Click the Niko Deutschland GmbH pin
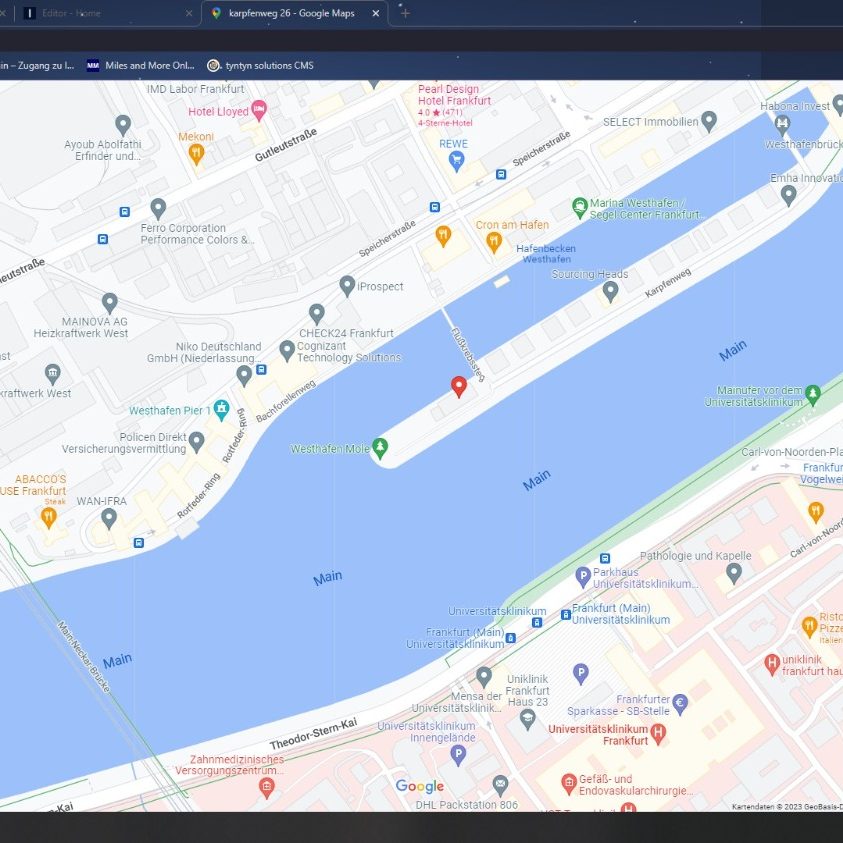 (244, 375)
